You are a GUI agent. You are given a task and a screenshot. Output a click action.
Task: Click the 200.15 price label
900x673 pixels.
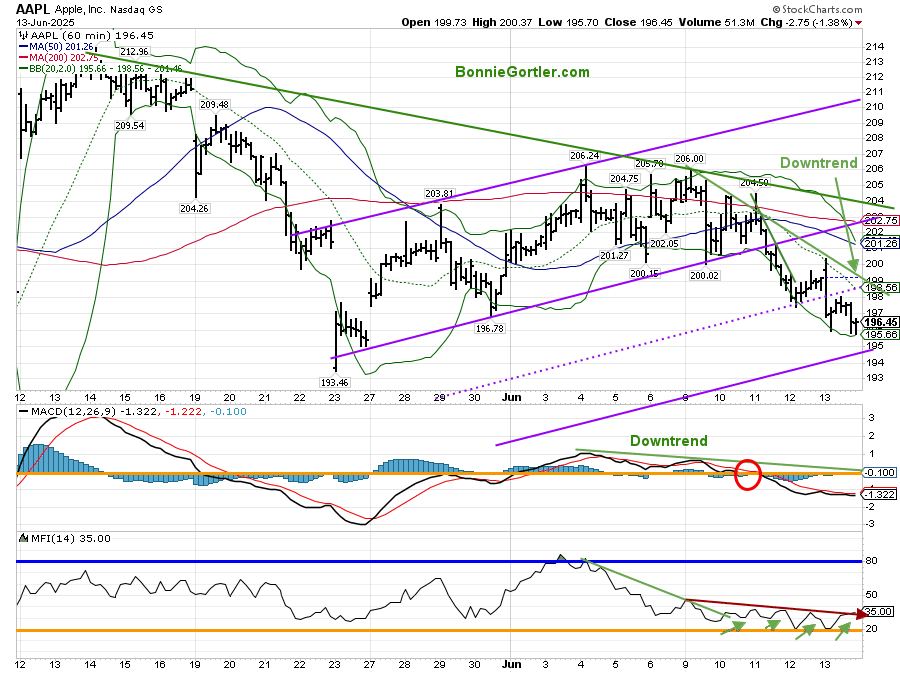click(644, 274)
